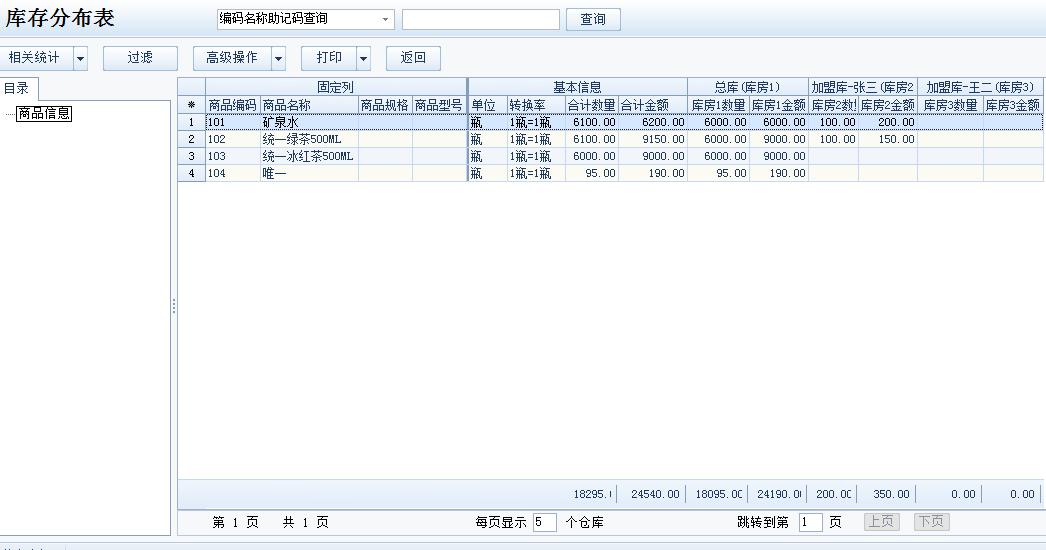Expand the 相关统计 dropdown arrow

point(80,58)
